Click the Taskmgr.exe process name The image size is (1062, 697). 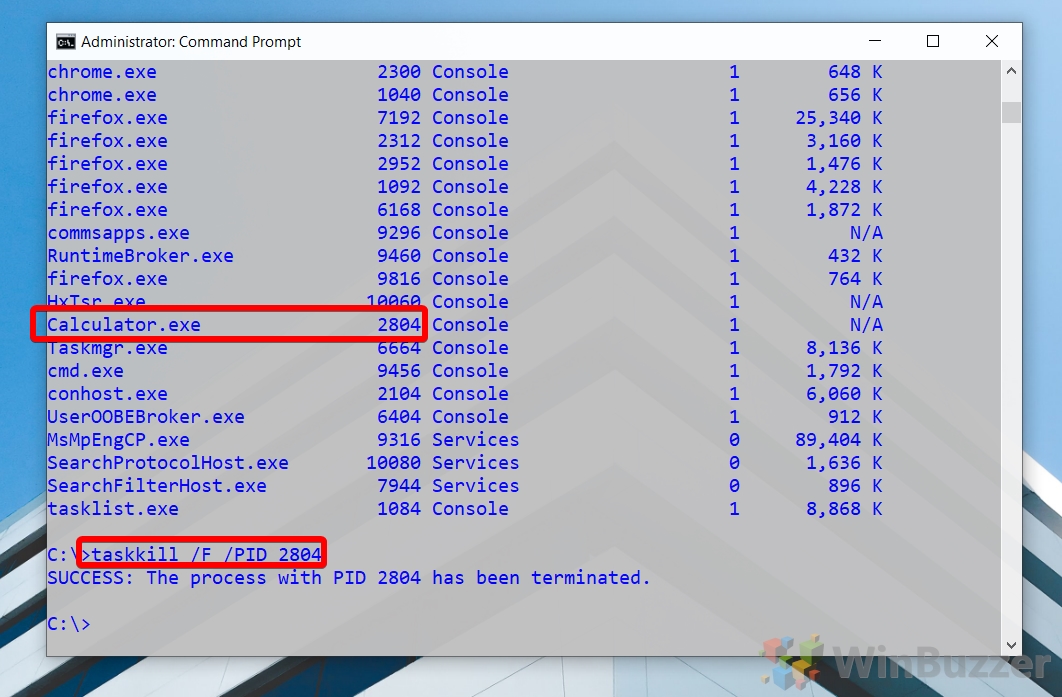pyautogui.click(x=108, y=348)
